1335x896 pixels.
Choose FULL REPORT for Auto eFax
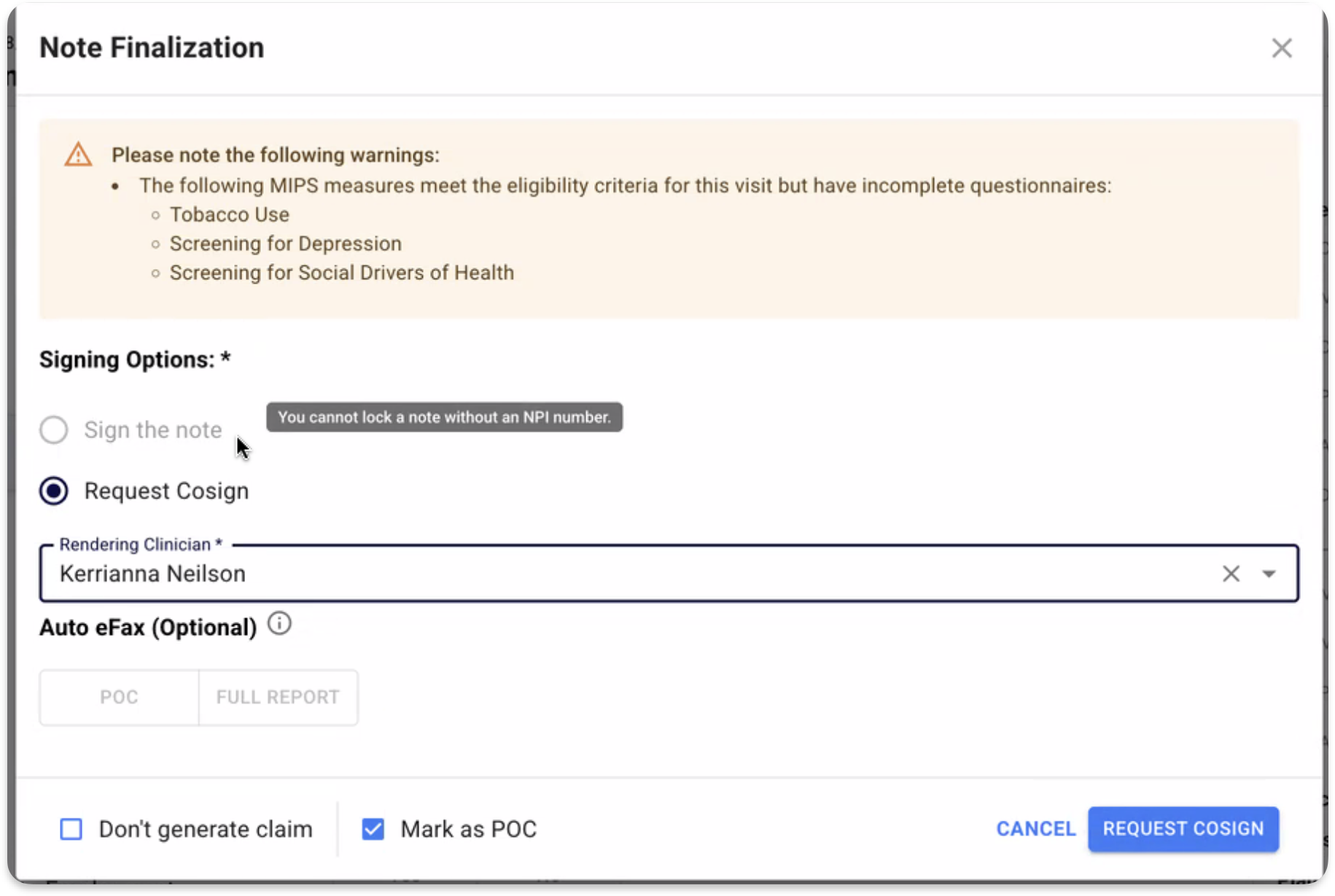click(278, 698)
